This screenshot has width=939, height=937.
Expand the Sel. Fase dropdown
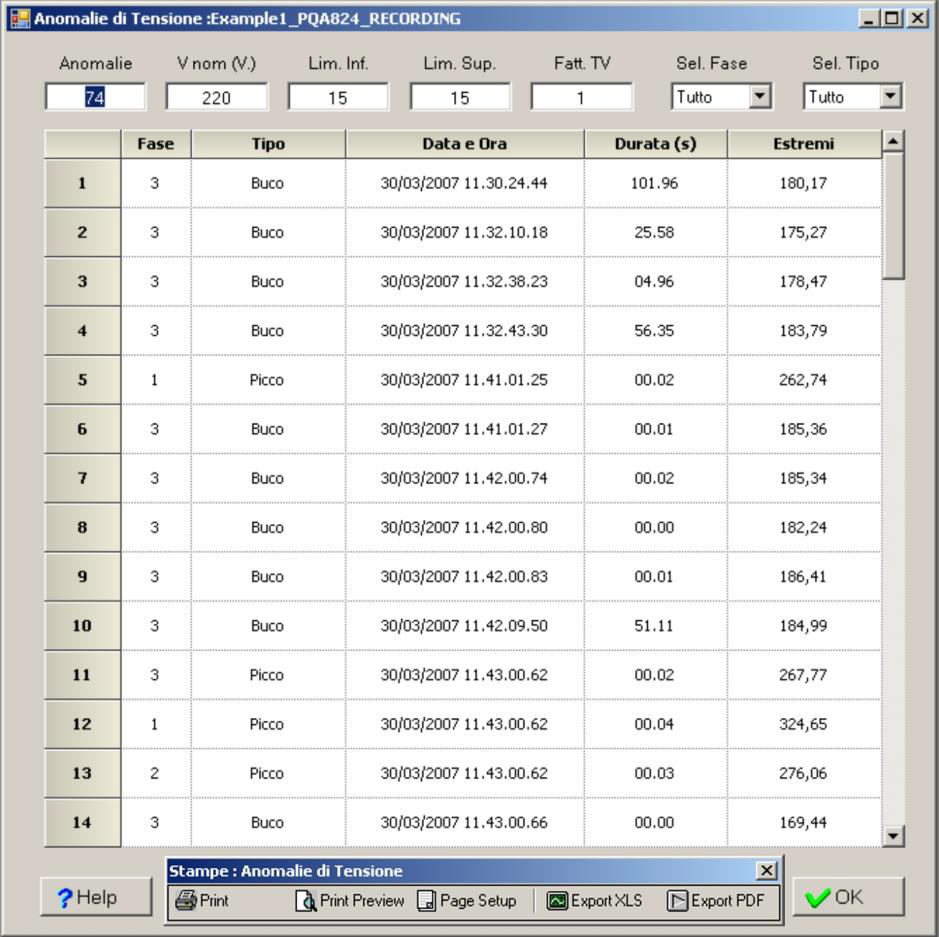click(761, 97)
